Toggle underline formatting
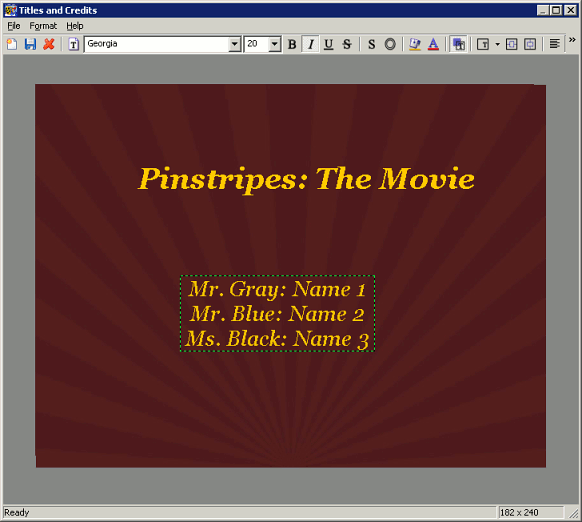This screenshot has height=522, width=582. tap(328, 44)
